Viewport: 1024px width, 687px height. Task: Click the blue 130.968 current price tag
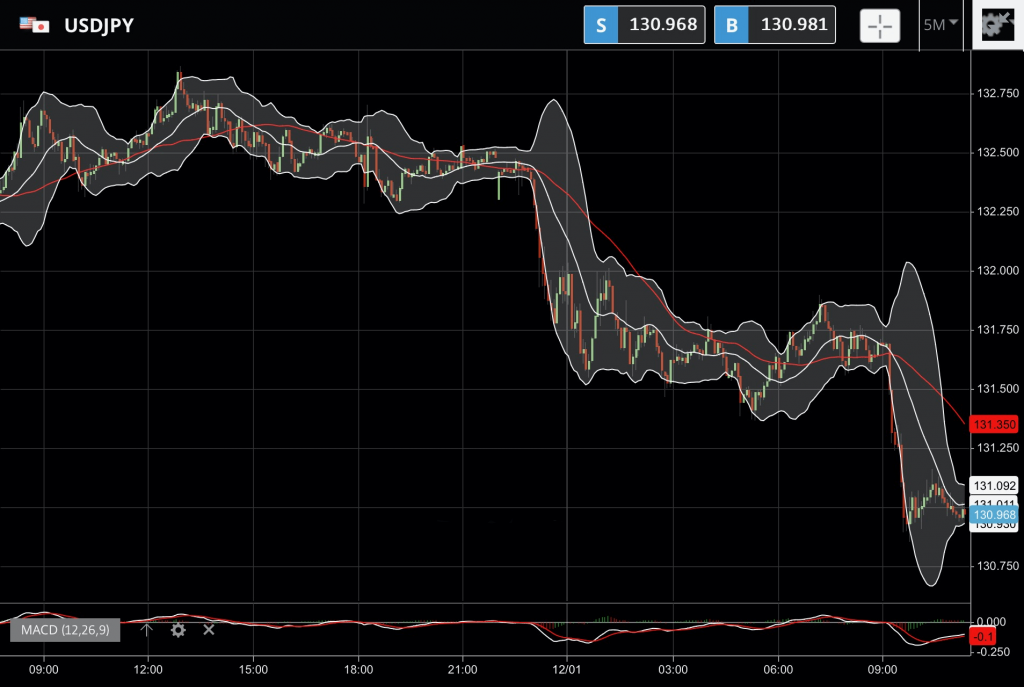(994, 515)
